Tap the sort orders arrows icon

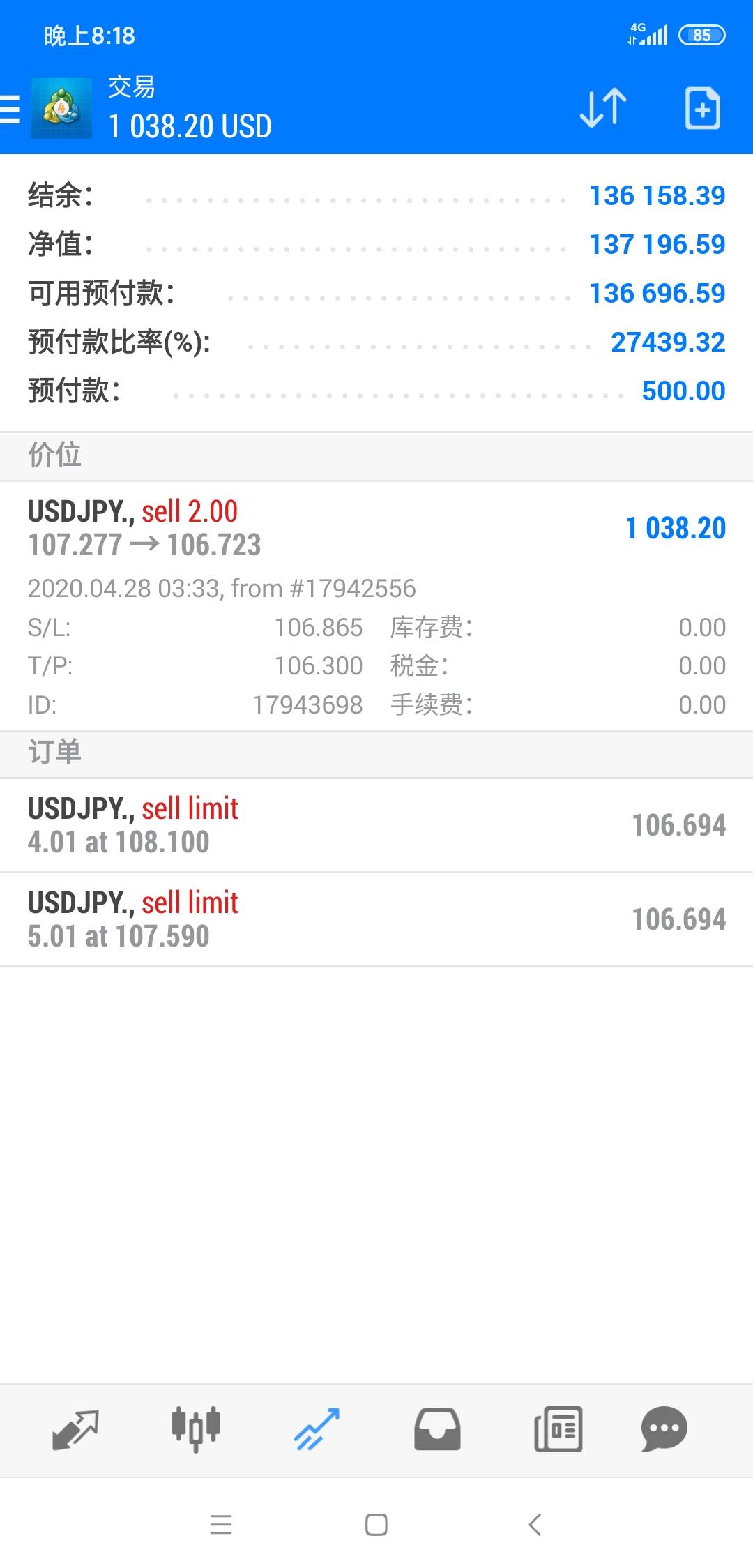(603, 108)
